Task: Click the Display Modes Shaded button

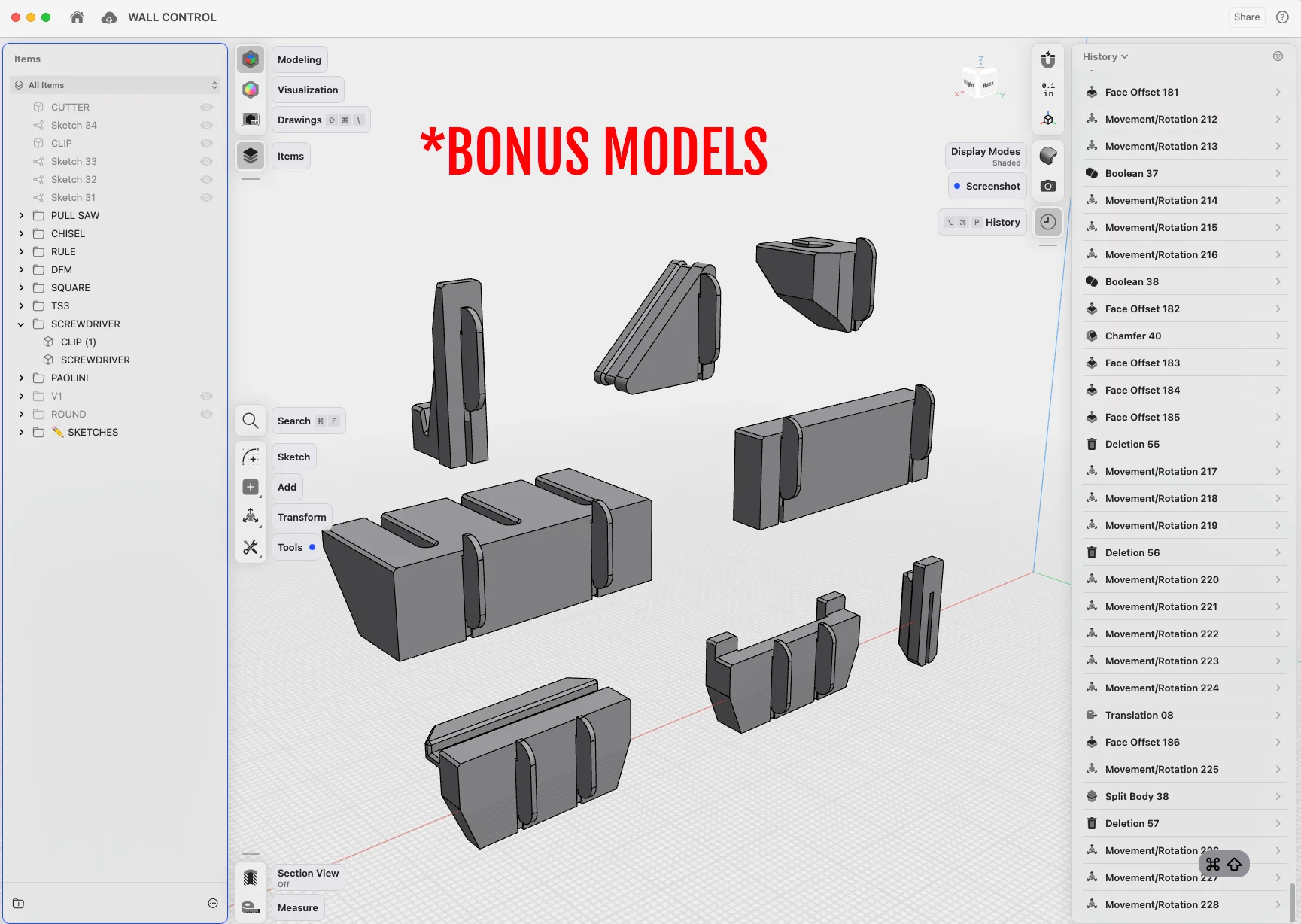Action: [x=986, y=156]
